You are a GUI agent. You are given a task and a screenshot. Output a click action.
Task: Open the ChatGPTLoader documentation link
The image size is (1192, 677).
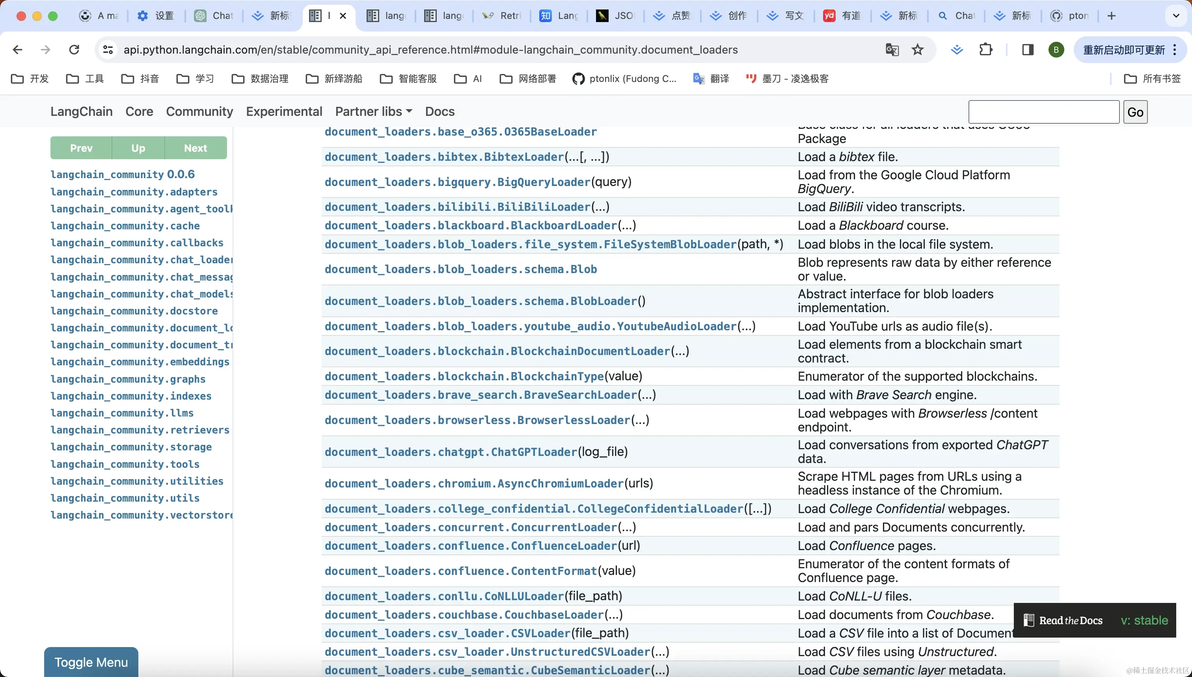[451, 451]
